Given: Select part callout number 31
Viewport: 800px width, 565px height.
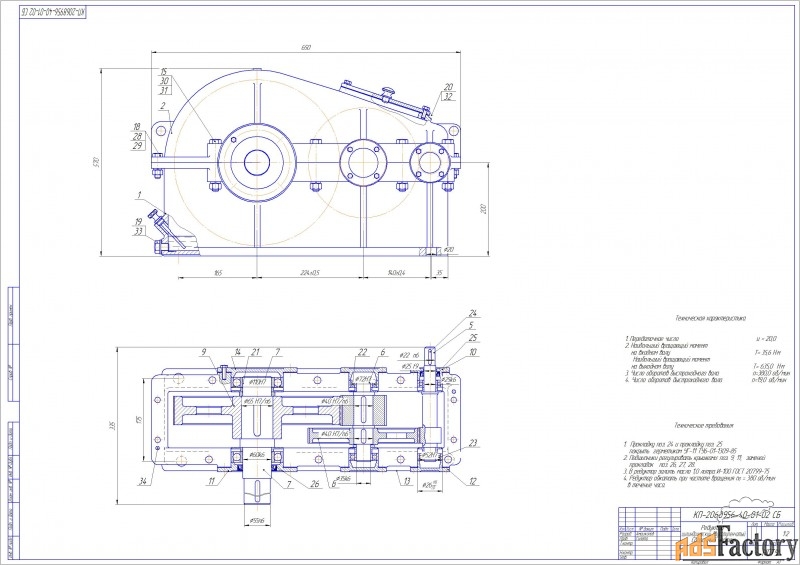Looking at the screenshot, I should (164, 90).
